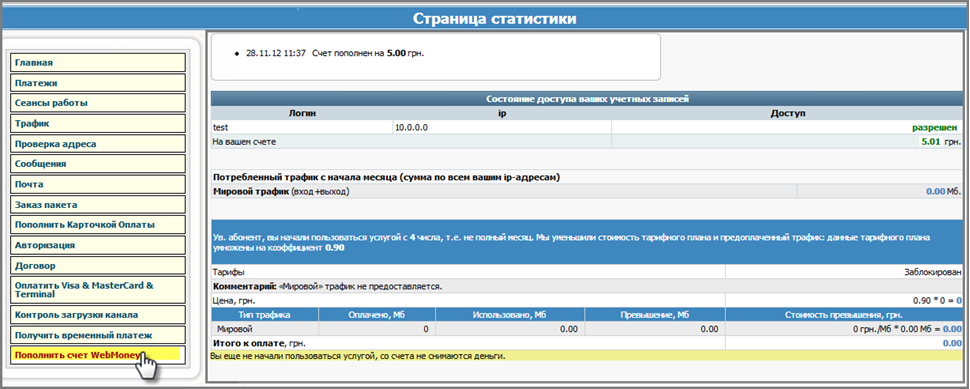Screen dimensions: 970x389
Task: Click the Доступ column header
Action: pyautogui.click(x=788, y=114)
